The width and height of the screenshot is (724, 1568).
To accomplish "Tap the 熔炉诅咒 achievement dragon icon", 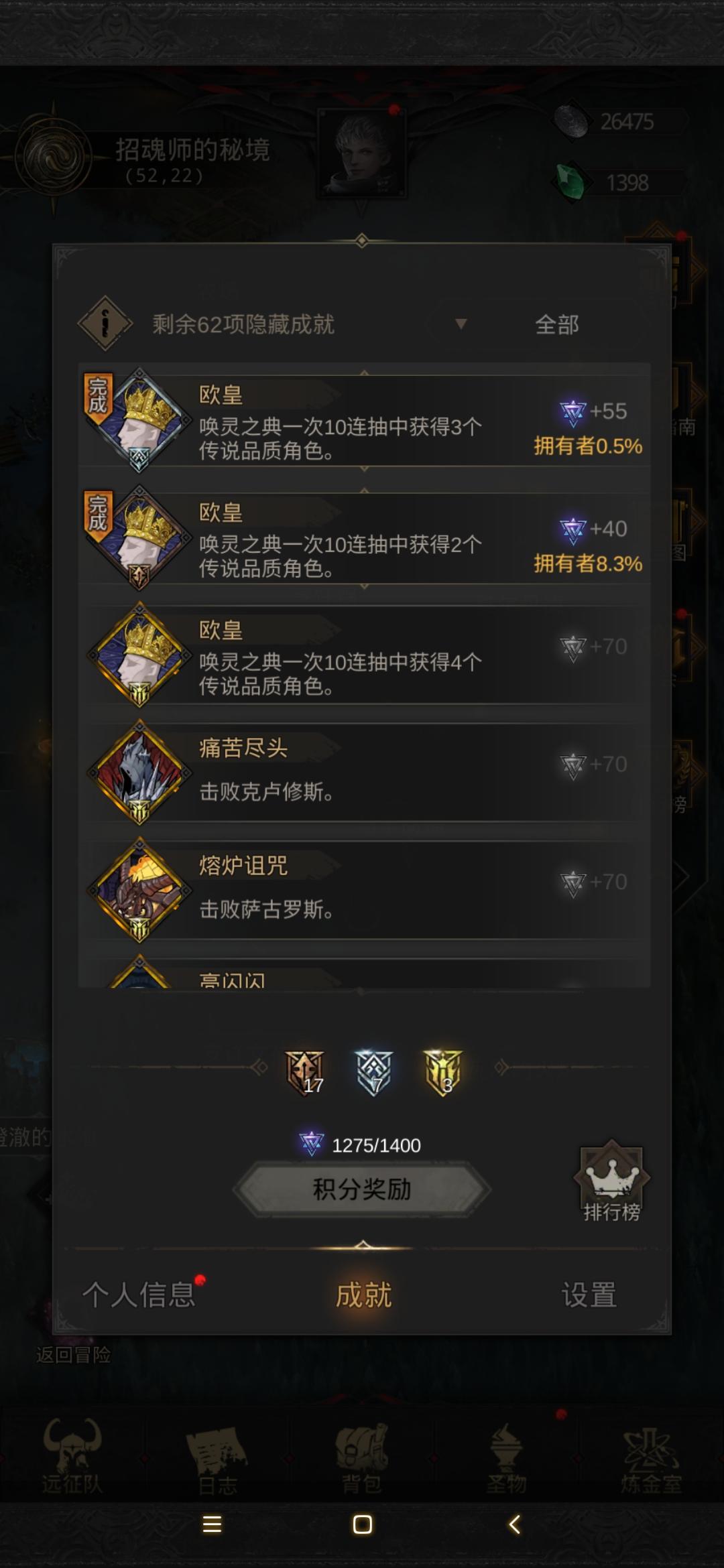I will pos(139,891).
